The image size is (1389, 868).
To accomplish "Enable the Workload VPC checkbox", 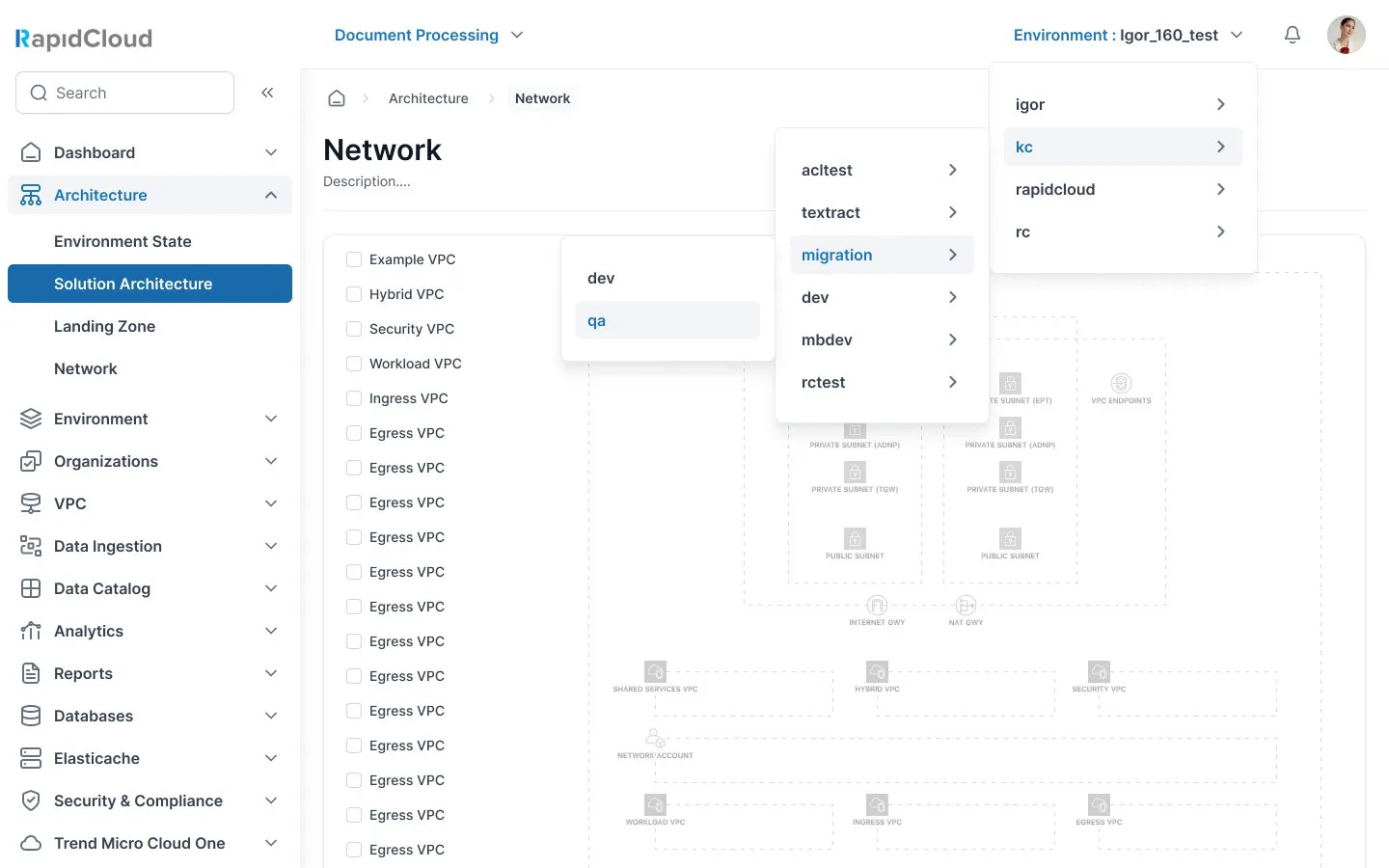I will (x=354, y=364).
